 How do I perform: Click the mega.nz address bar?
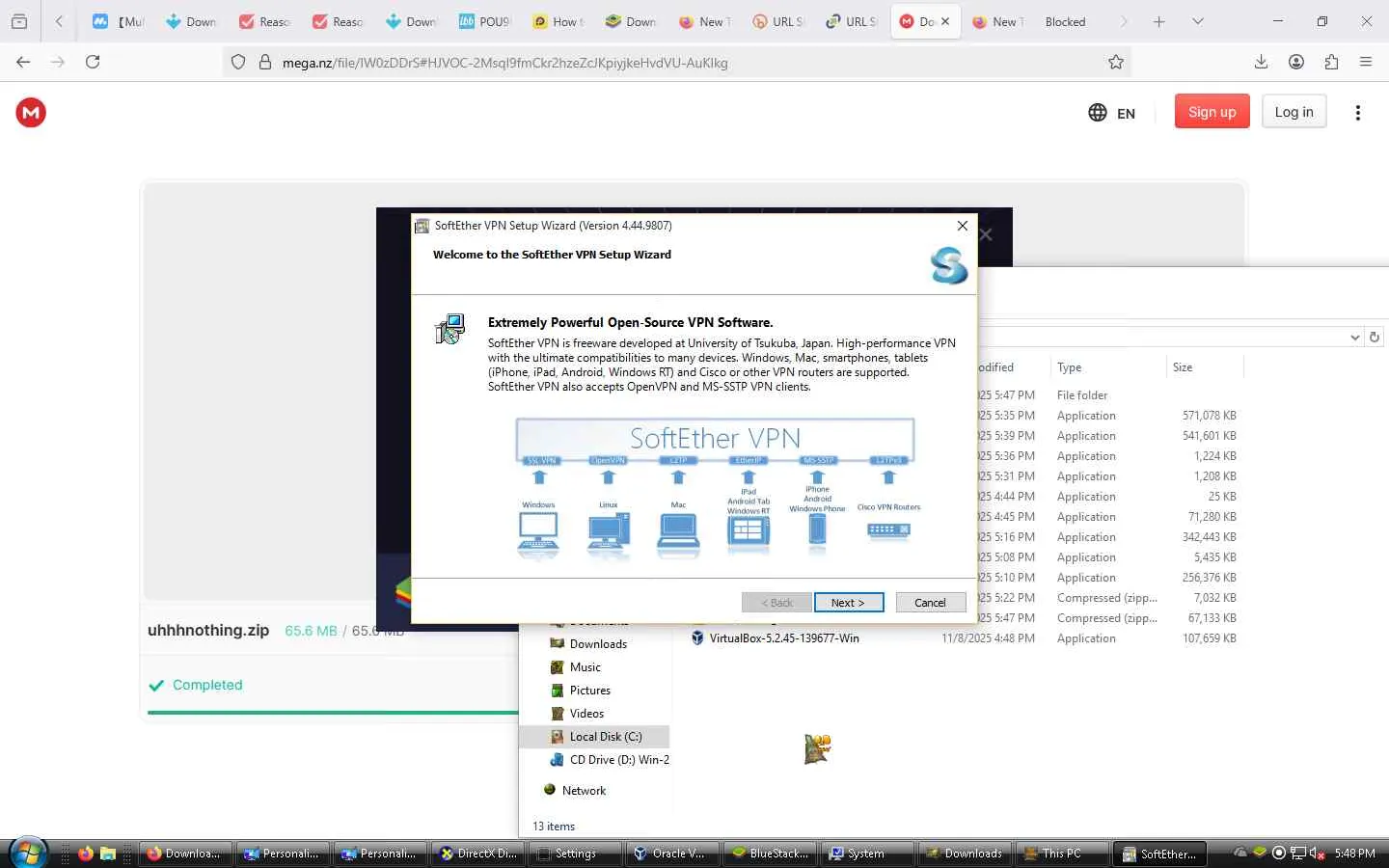[x=675, y=63]
